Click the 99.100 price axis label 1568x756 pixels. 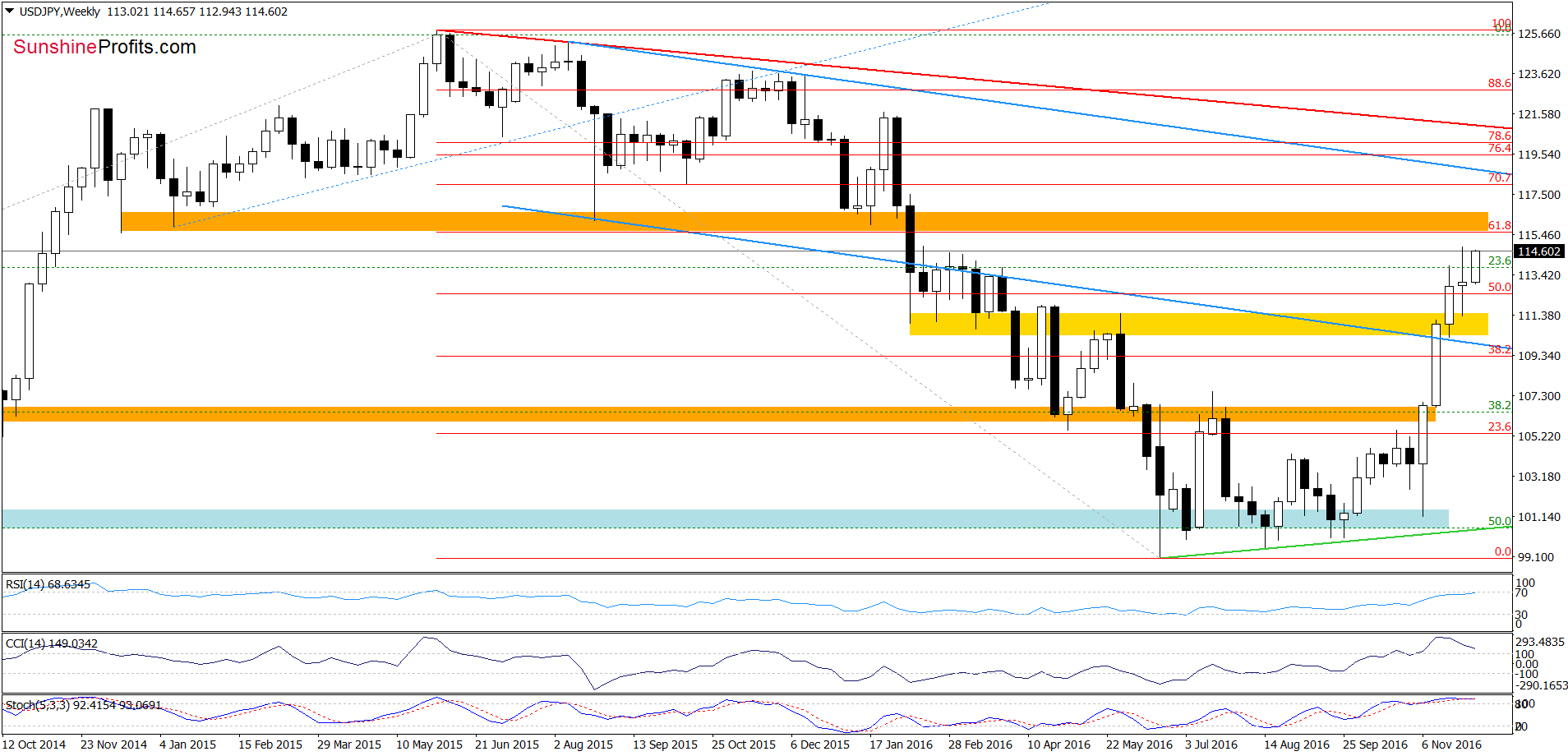[1535, 557]
